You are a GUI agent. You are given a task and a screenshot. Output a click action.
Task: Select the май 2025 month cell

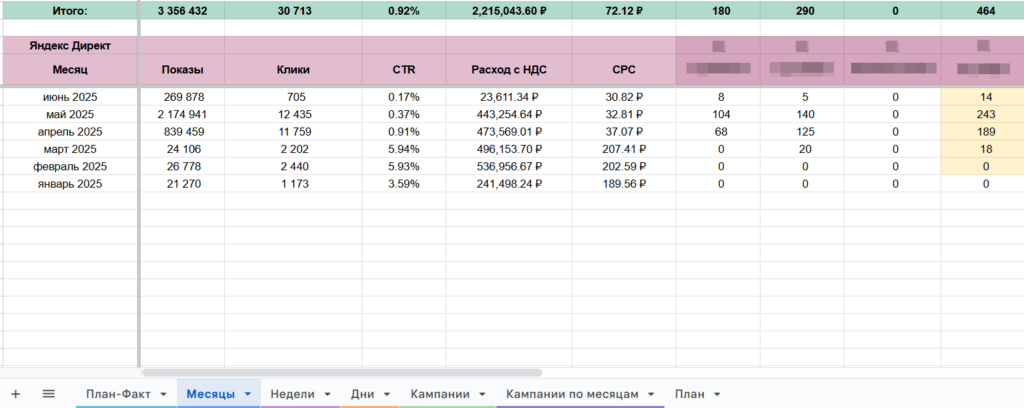pyautogui.click(x=70, y=114)
